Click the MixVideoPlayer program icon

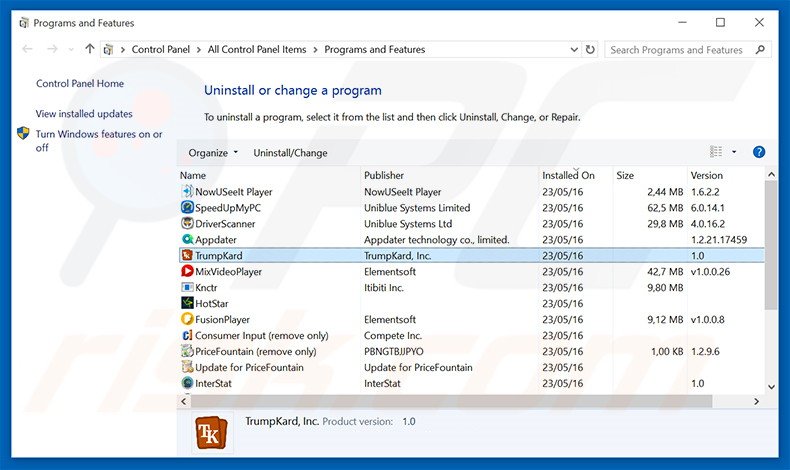coord(187,272)
